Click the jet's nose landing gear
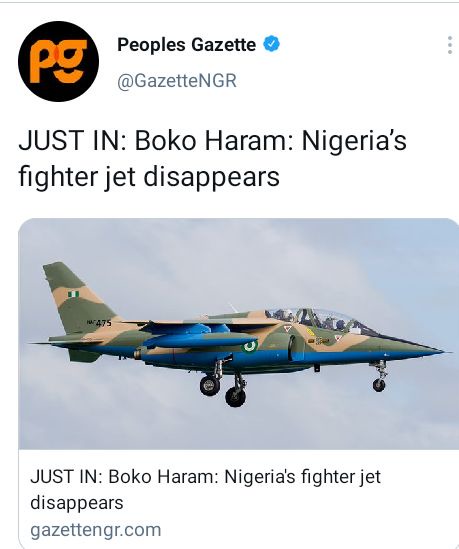The image size is (459, 549). click(380, 377)
